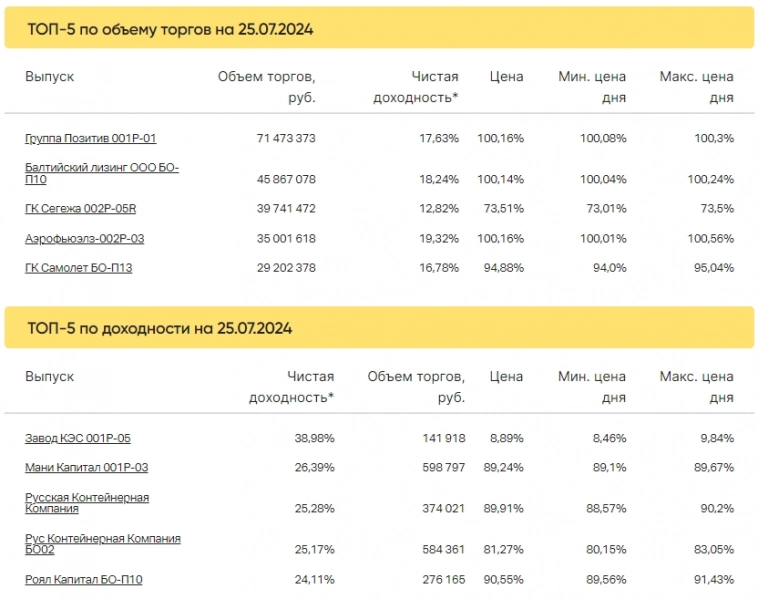Click the 71 473 373 trading volume cell
Image resolution: width=758 pixels, height=599 pixels.
[x=280, y=138]
